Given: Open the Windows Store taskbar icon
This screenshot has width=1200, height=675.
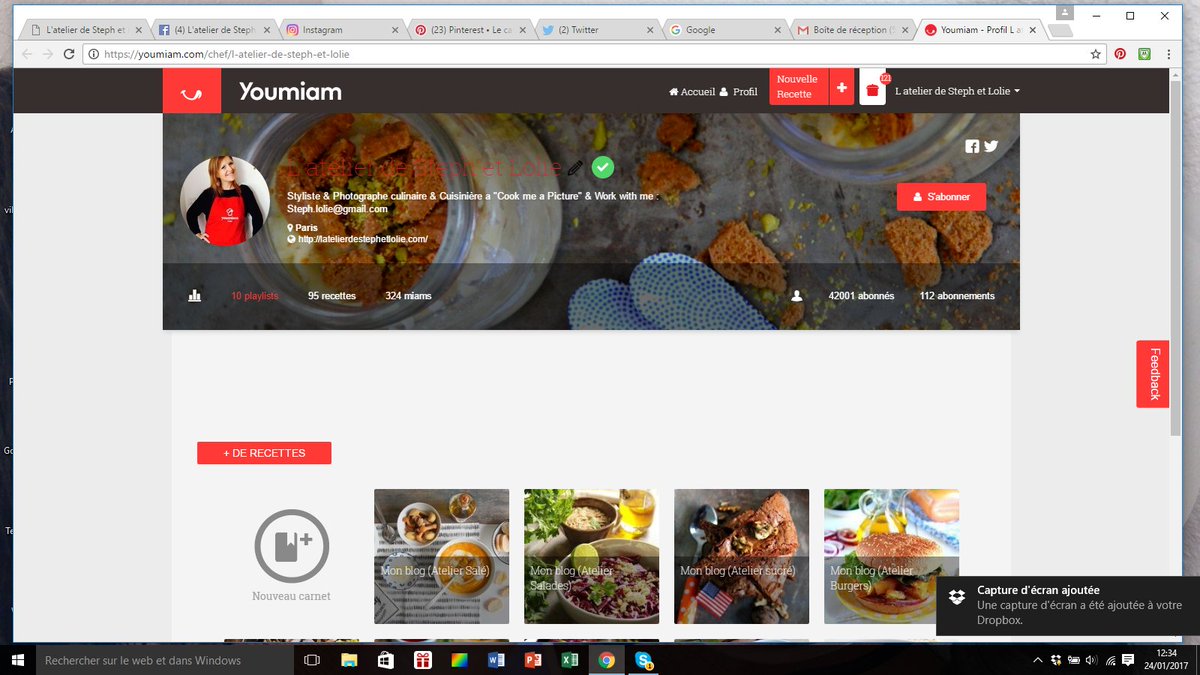Looking at the screenshot, I should (x=386, y=660).
